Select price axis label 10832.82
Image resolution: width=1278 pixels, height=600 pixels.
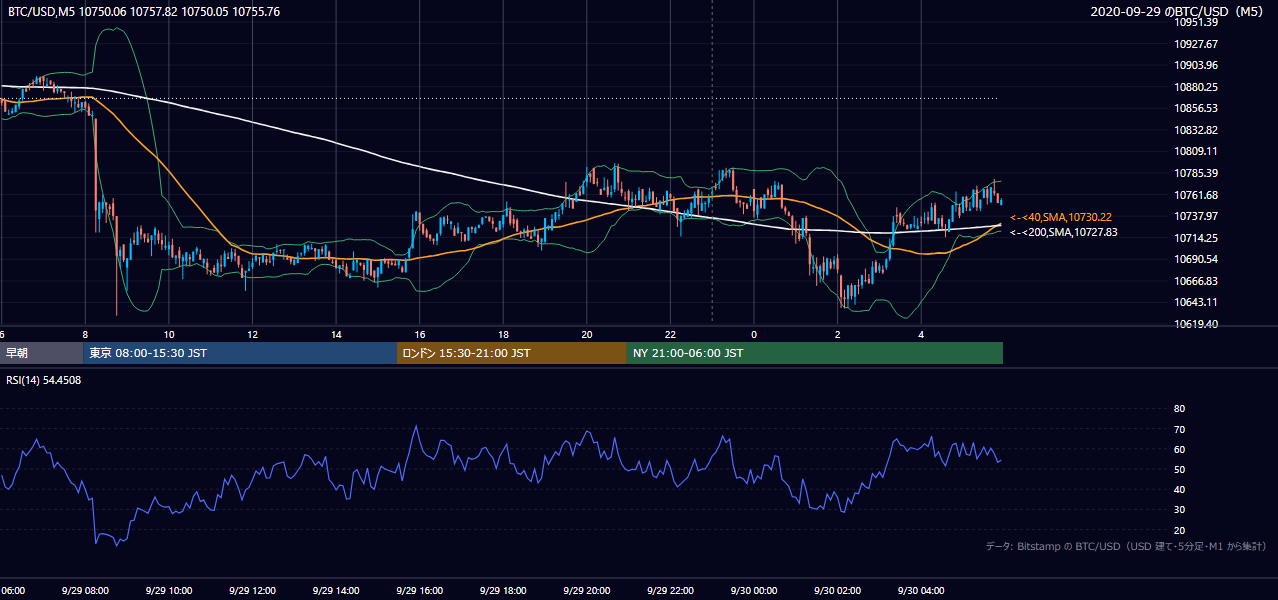coord(1196,130)
